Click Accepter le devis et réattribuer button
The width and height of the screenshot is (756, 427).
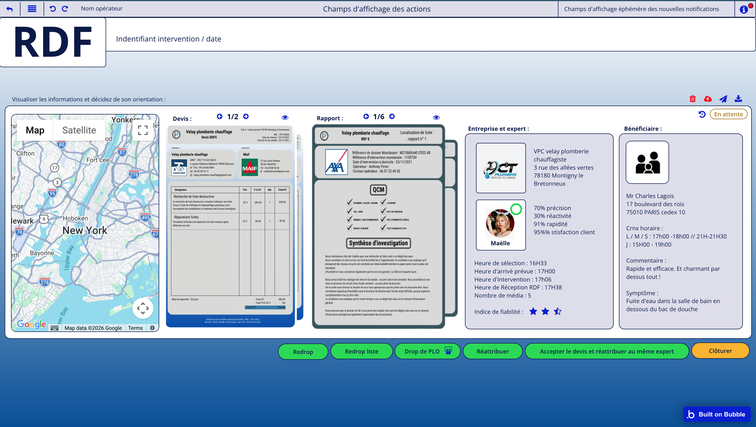[x=607, y=351]
